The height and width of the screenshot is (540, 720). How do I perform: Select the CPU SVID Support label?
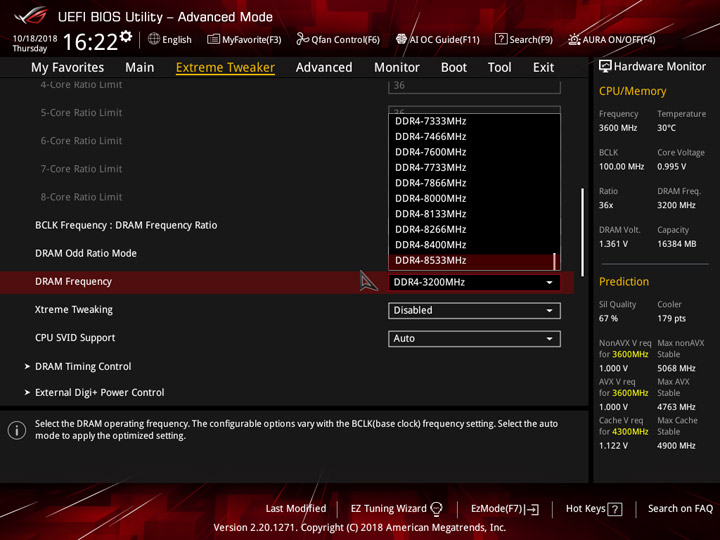[75, 338]
